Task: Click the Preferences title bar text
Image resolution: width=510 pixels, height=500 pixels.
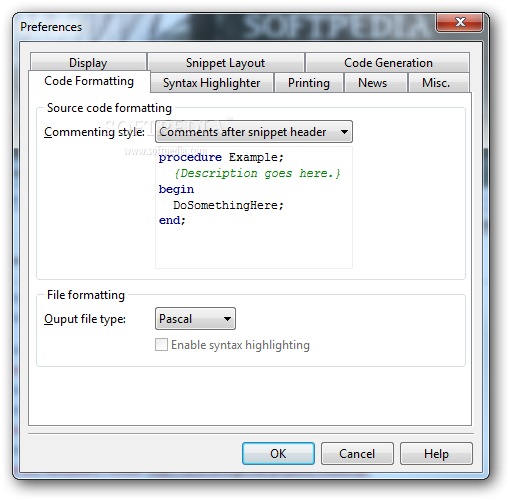Action: point(51,27)
